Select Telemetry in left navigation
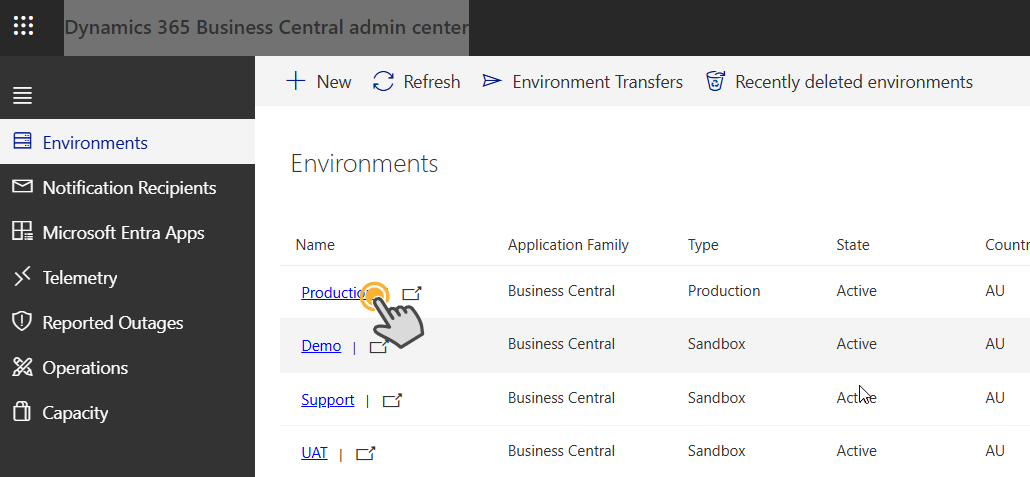This screenshot has height=477, width=1030. pyautogui.click(x=79, y=278)
